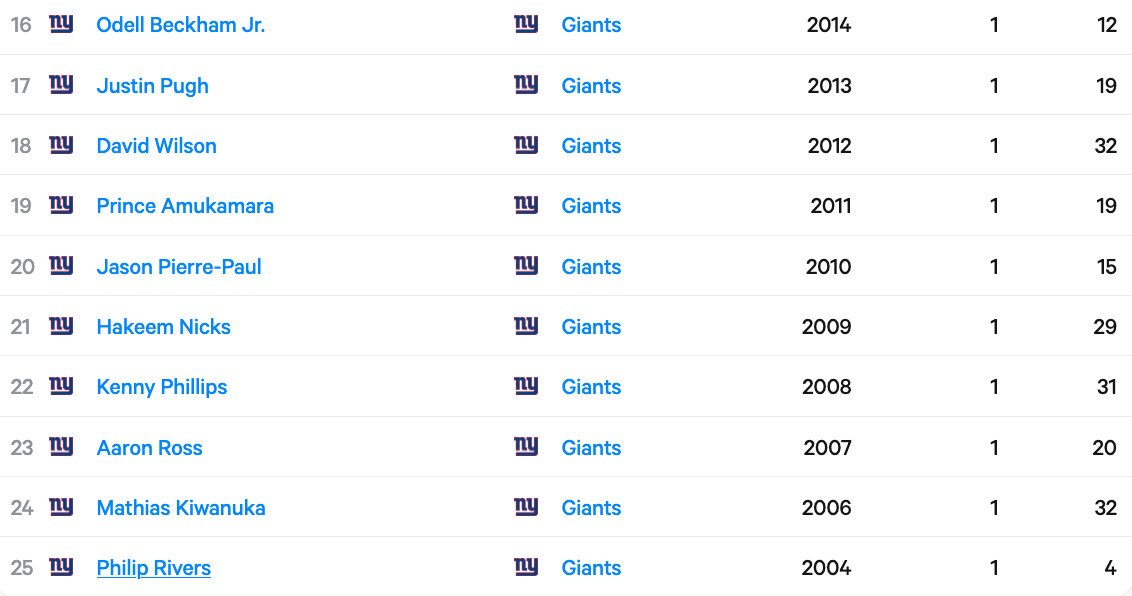1132x596 pixels.
Task: Click the Giants logo next to Aaron Ross
Action: [61, 447]
